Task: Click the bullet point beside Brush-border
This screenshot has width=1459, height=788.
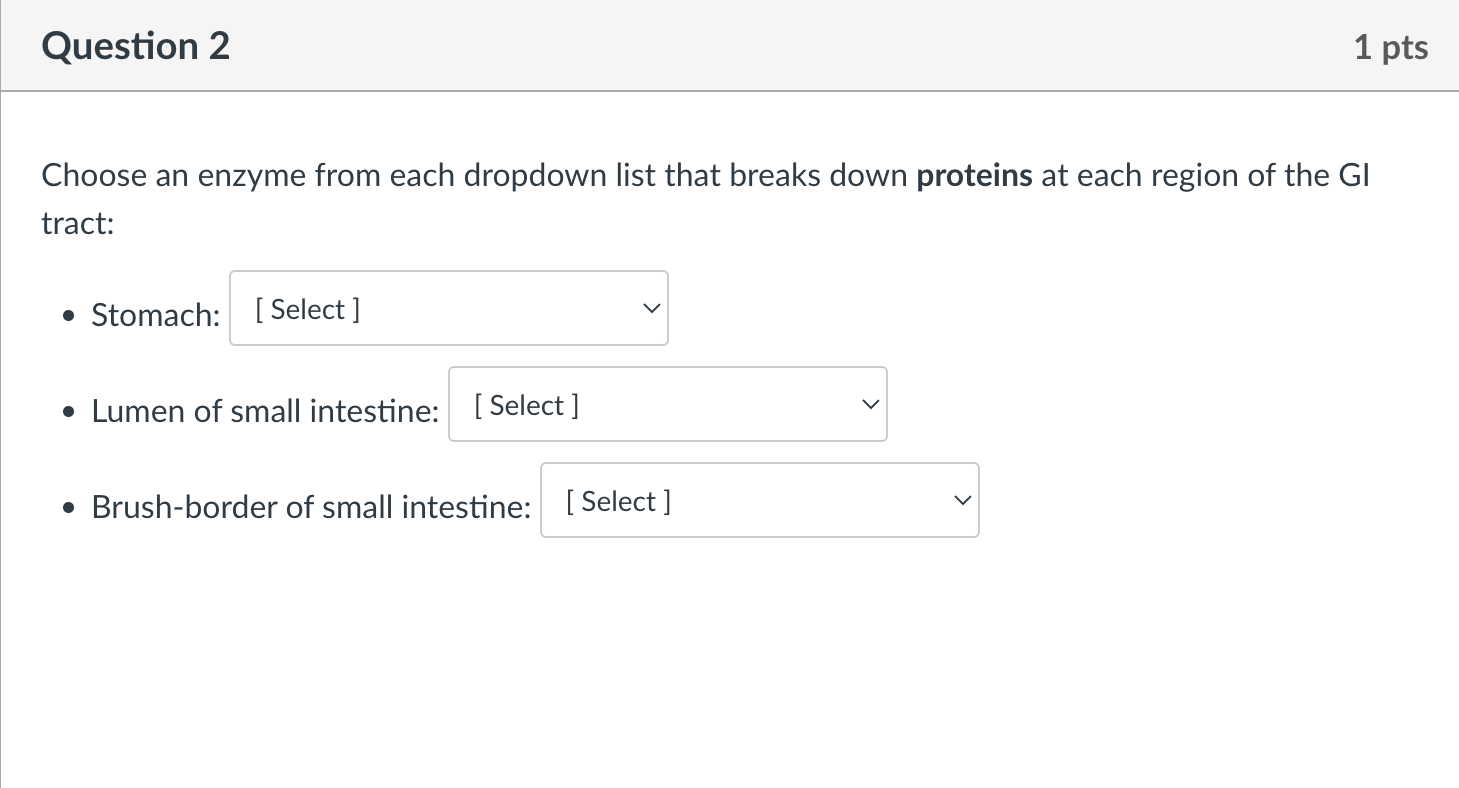Action: (68, 509)
